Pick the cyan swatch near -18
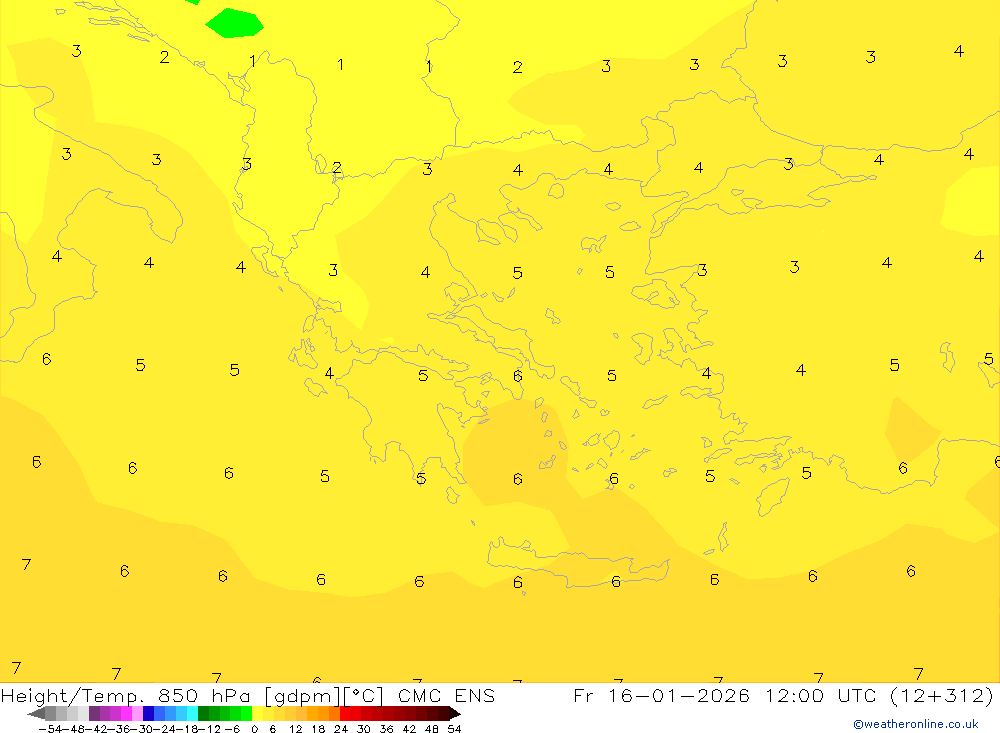Viewport: 1000px width, 733px height. 192,713
